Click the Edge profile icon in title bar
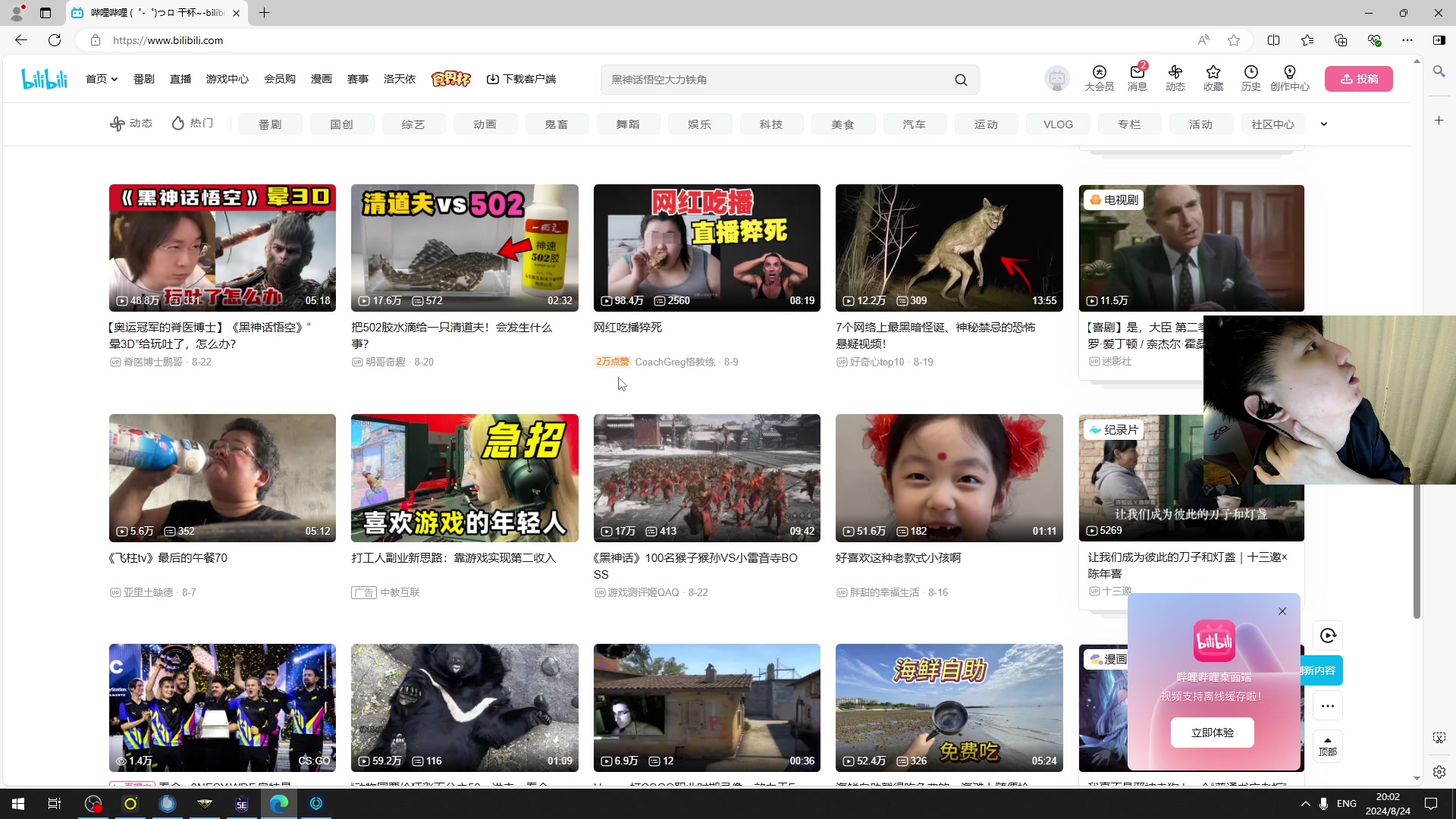 point(17,13)
